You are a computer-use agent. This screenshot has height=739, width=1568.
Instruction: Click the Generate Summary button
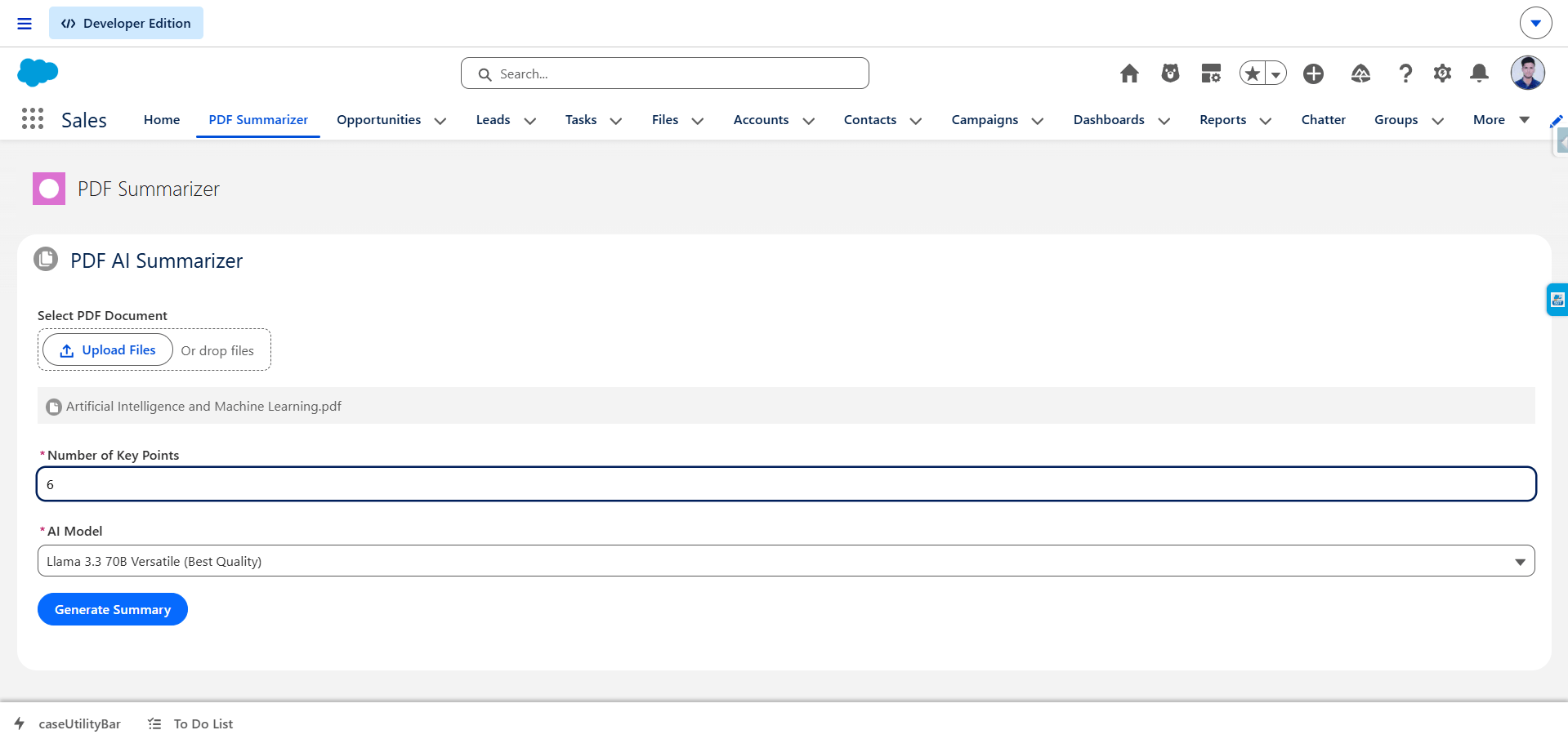(x=113, y=609)
